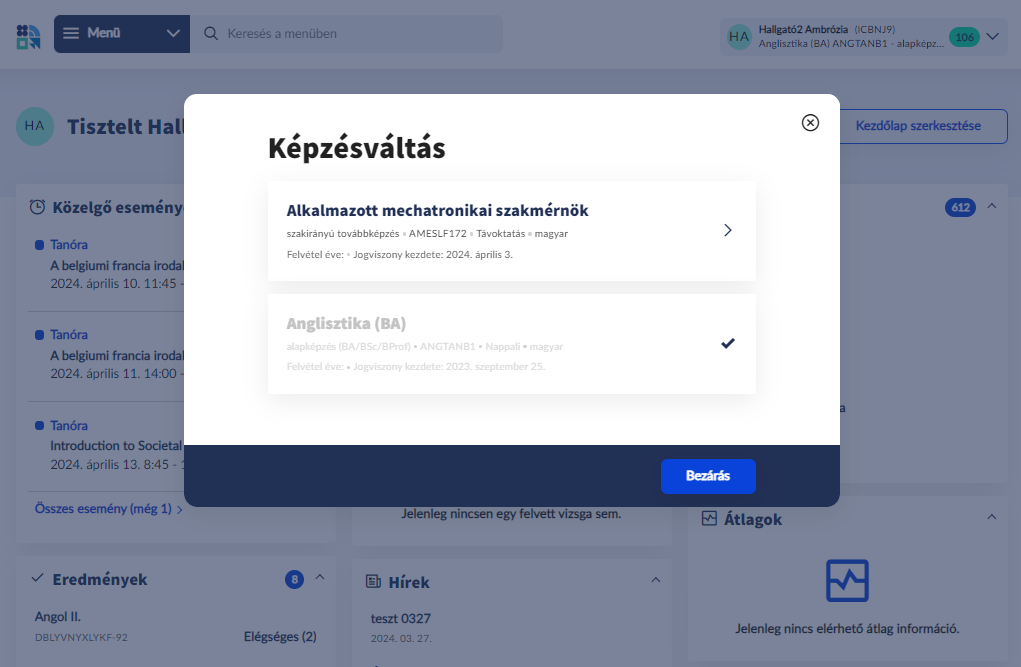Select the Anglisztika (BA) programme option
The height and width of the screenshot is (667, 1021).
click(511, 344)
